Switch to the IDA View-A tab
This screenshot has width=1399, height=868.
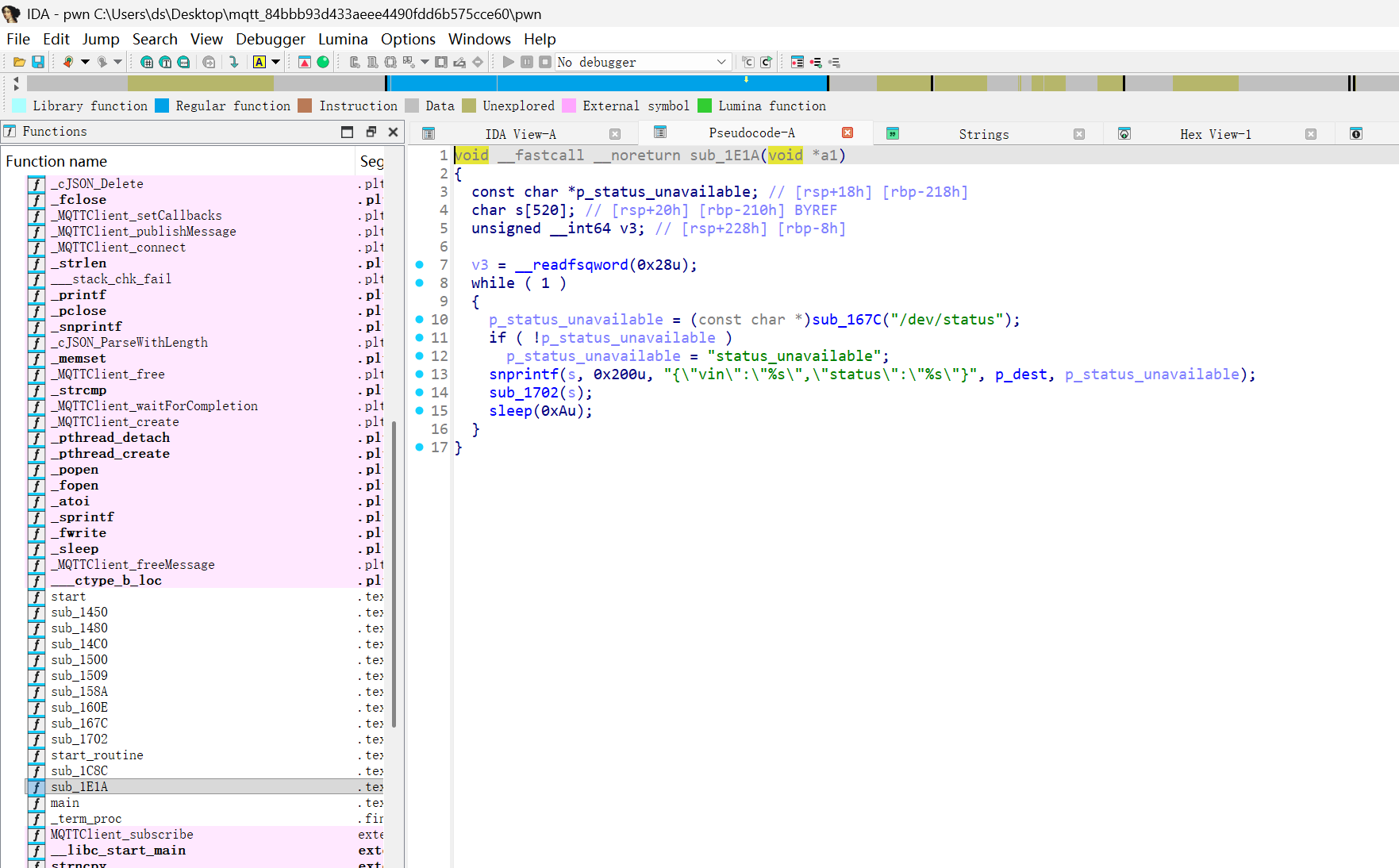click(x=521, y=134)
